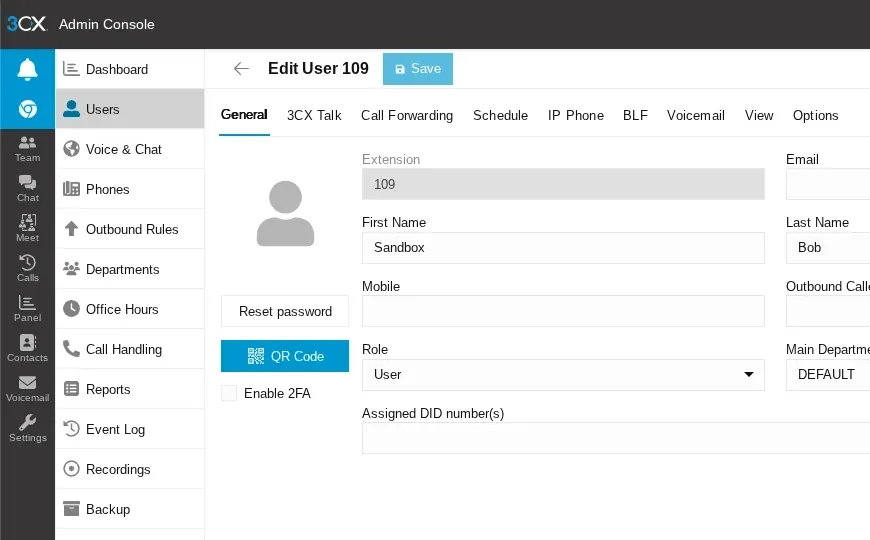Click the Email input field
Image resolution: width=870 pixels, height=540 pixels.
coord(828,184)
